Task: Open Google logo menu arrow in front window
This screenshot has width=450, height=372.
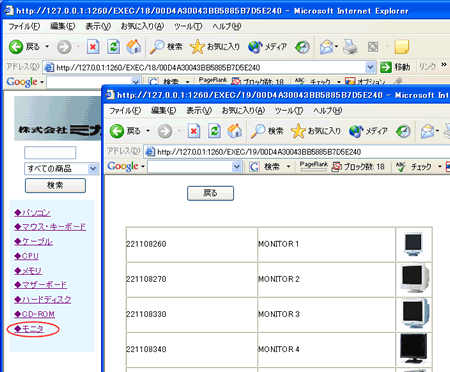Action: [143, 166]
